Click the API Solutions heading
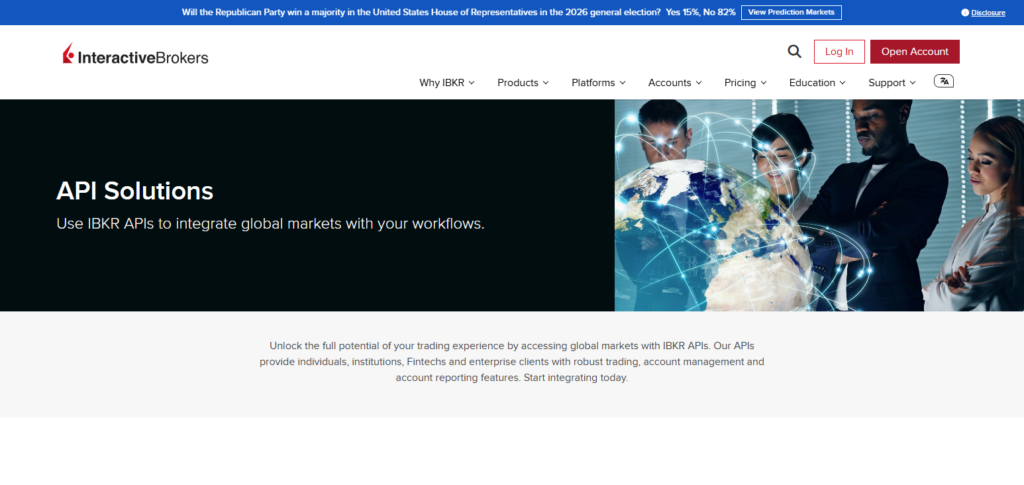Image resolution: width=1024 pixels, height=485 pixels. tap(135, 191)
